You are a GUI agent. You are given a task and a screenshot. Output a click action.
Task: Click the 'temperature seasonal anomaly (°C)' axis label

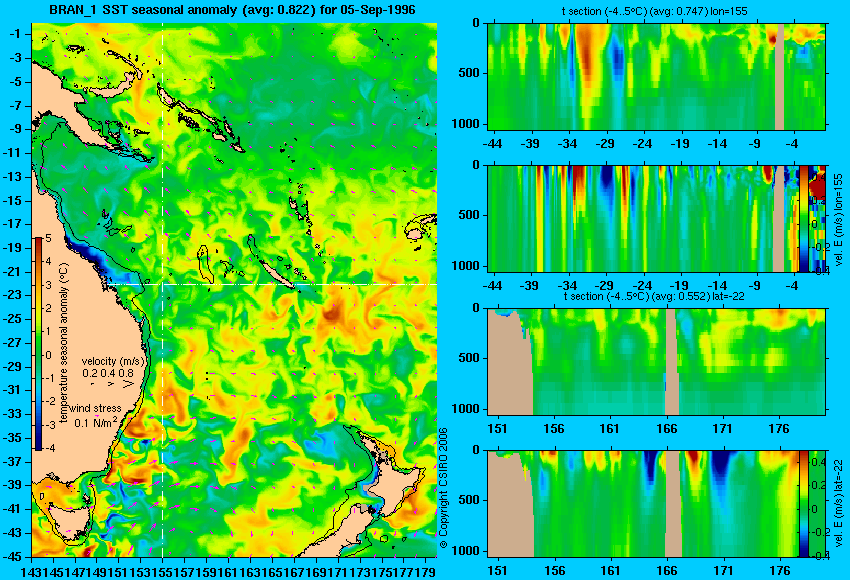[x=64, y=343]
